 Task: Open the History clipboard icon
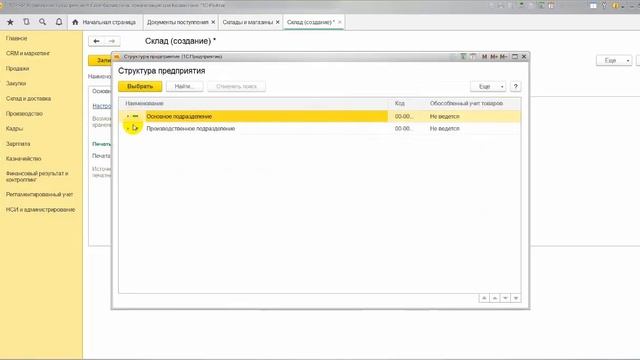[x=26, y=22]
